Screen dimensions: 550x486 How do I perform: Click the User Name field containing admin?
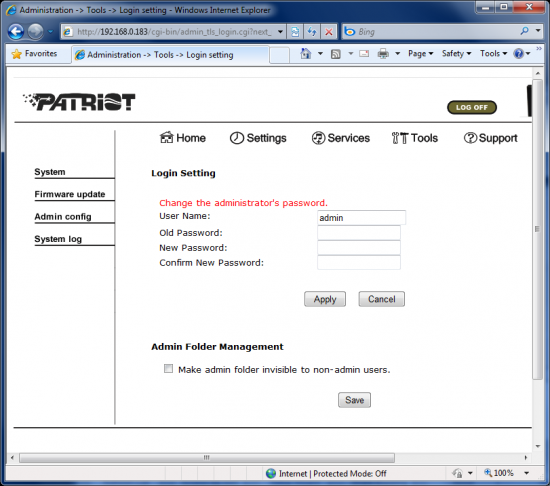[361, 218]
